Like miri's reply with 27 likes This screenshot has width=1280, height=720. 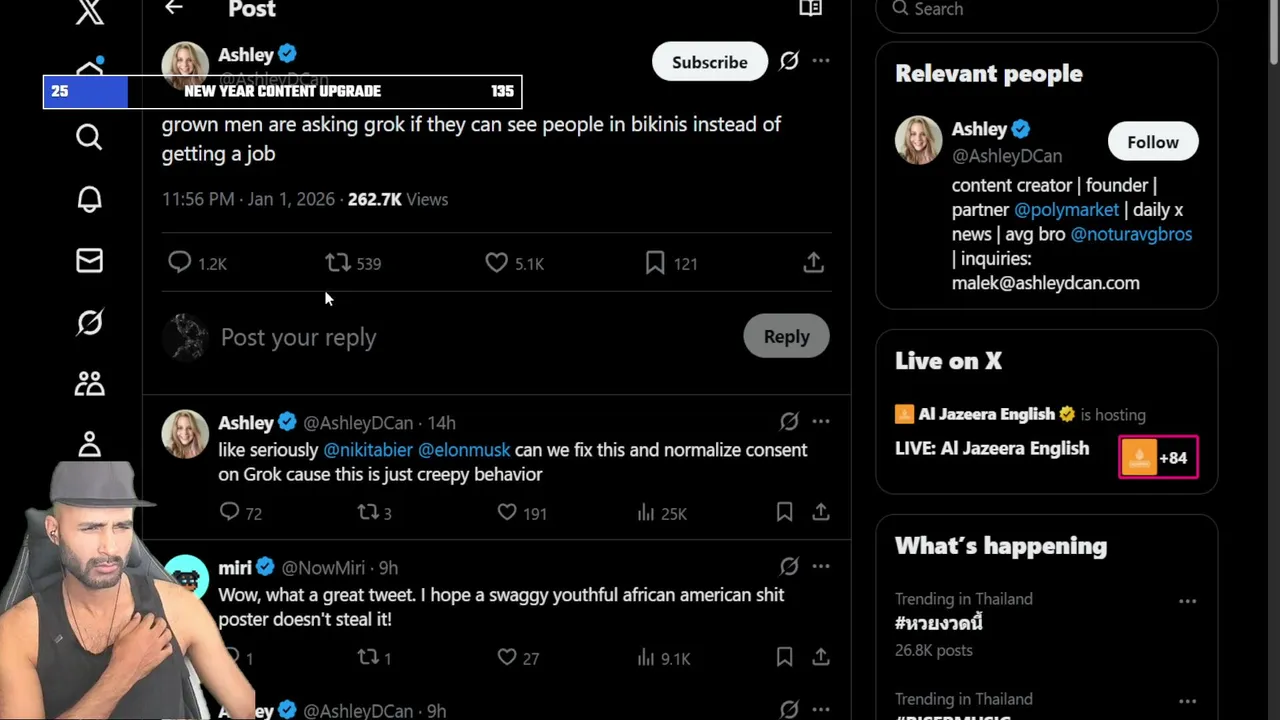tap(507, 658)
